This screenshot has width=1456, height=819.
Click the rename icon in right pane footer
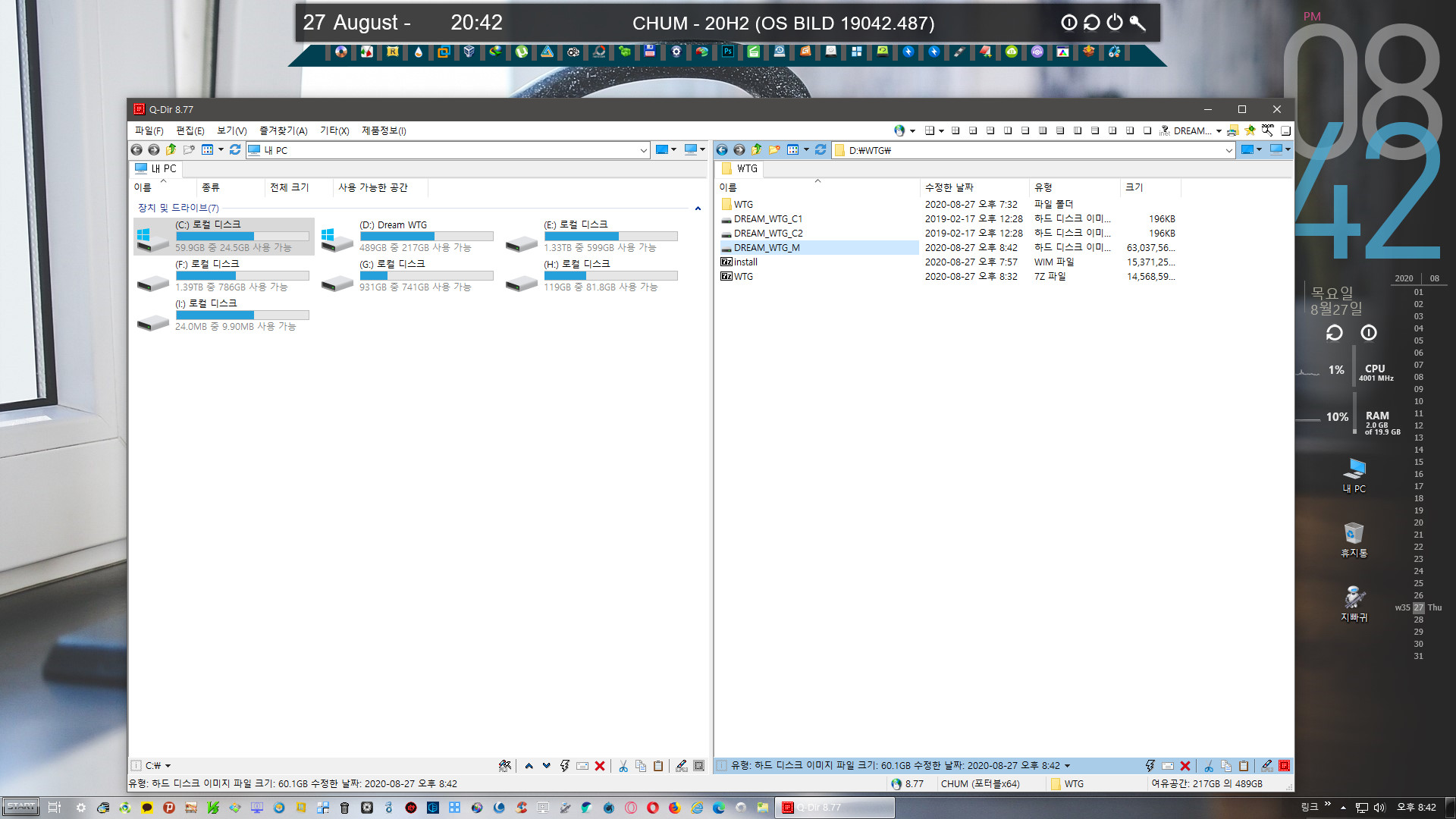tap(1168, 766)
